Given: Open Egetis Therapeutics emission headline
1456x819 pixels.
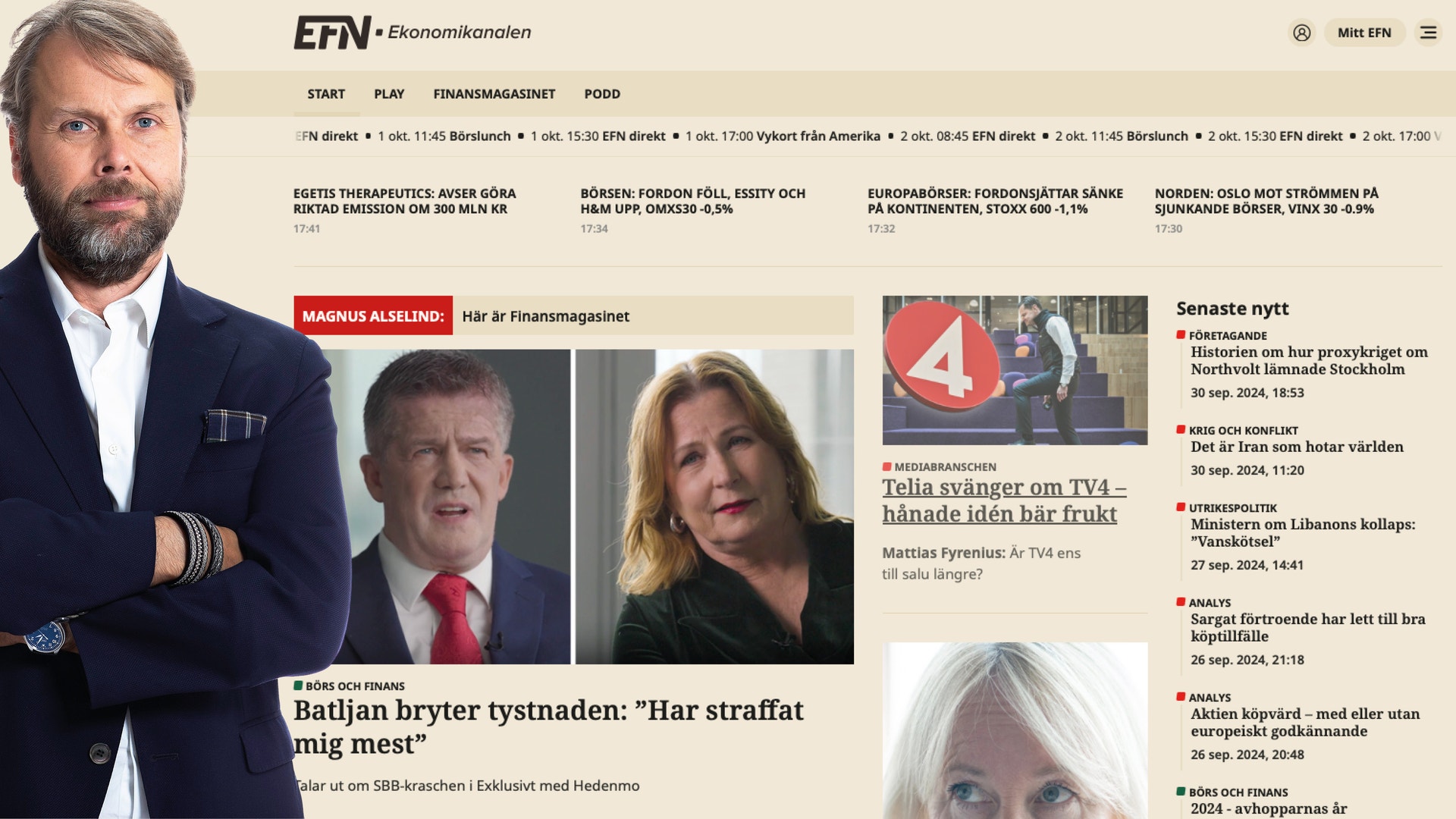Looking at the screenshot, I should [404, 201].
